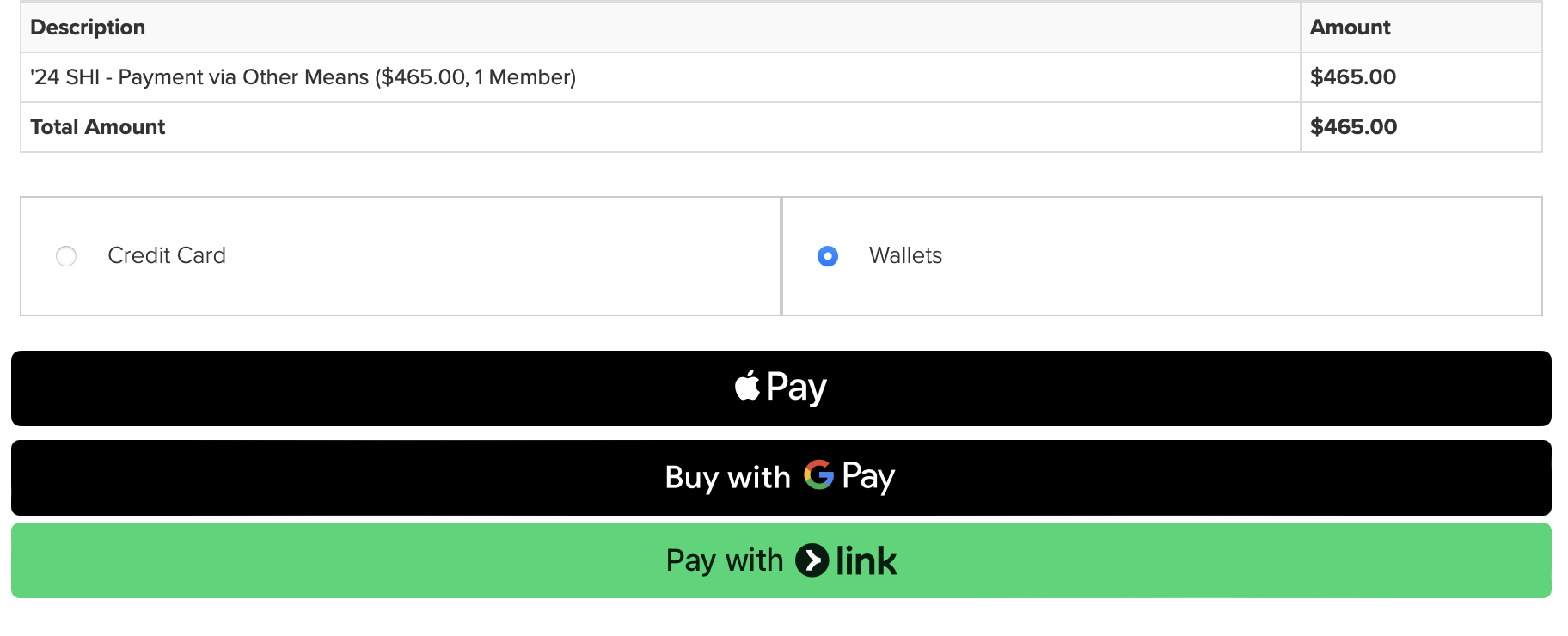Select the Wallets radio button
This screenshot has height=636, width=1568.
tap(828, 256)
